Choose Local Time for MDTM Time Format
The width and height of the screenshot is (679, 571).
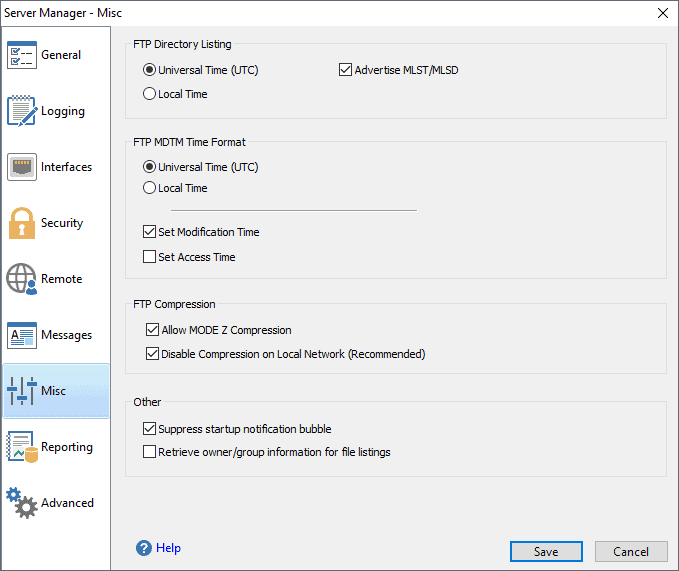(149, 188)
